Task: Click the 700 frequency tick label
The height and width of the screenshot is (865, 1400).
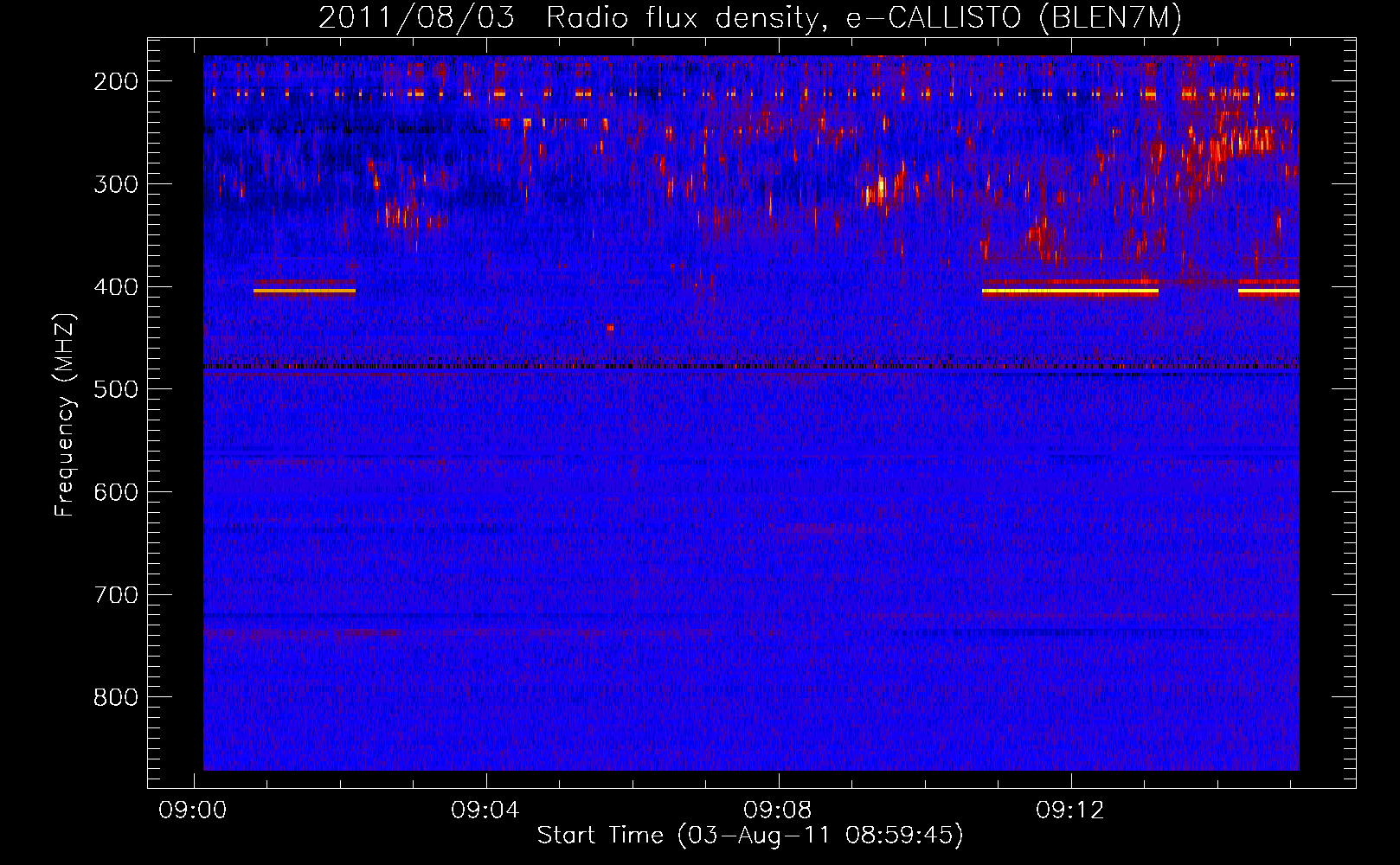Action: point(116,595)
